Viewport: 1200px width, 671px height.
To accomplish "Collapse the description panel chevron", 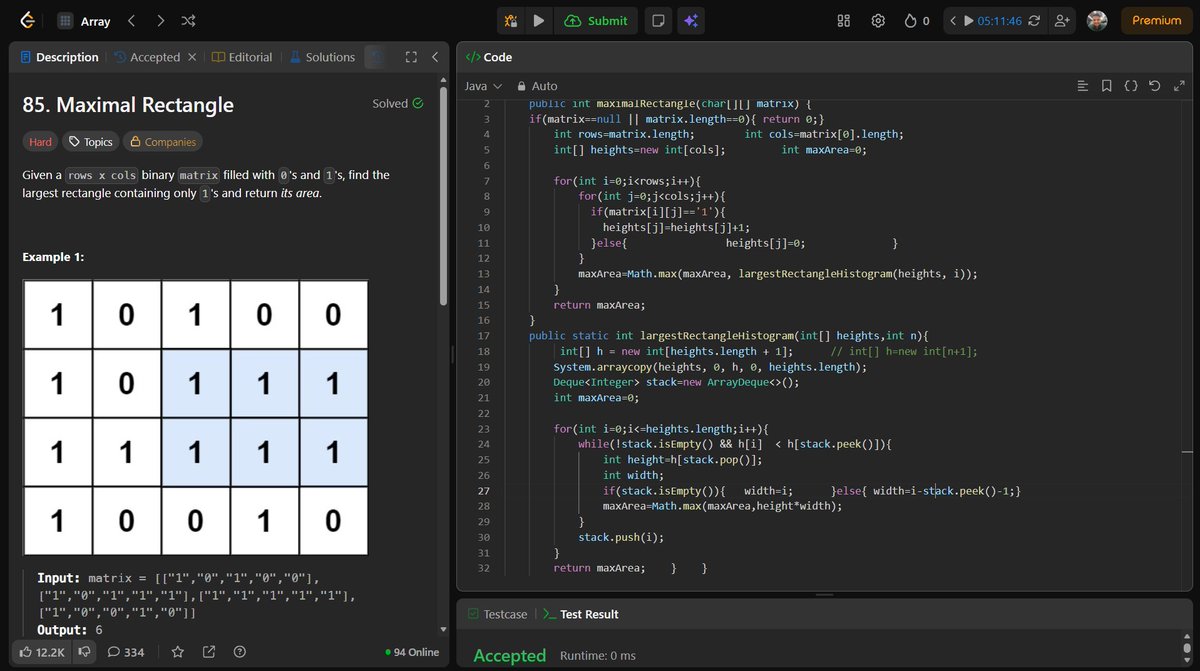I will click(x=435, y=57).
